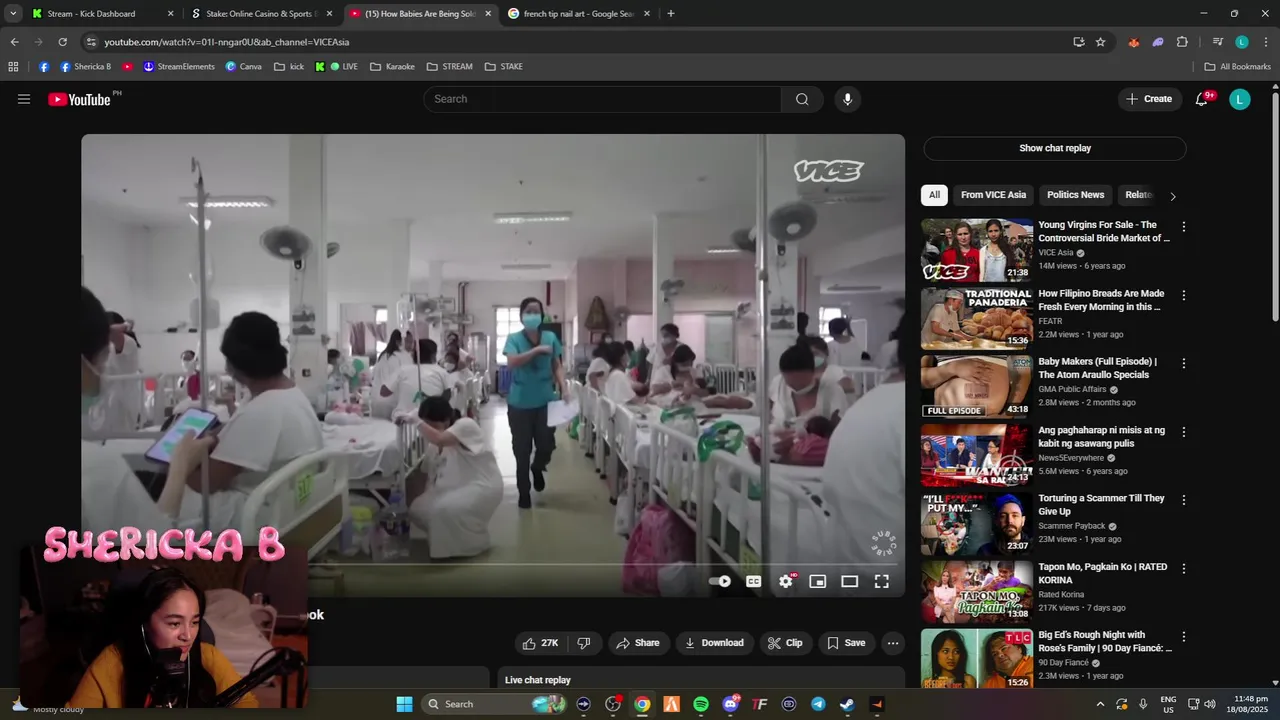
Task: Select the From VICE Asia chip
Action: click(993, 195)
